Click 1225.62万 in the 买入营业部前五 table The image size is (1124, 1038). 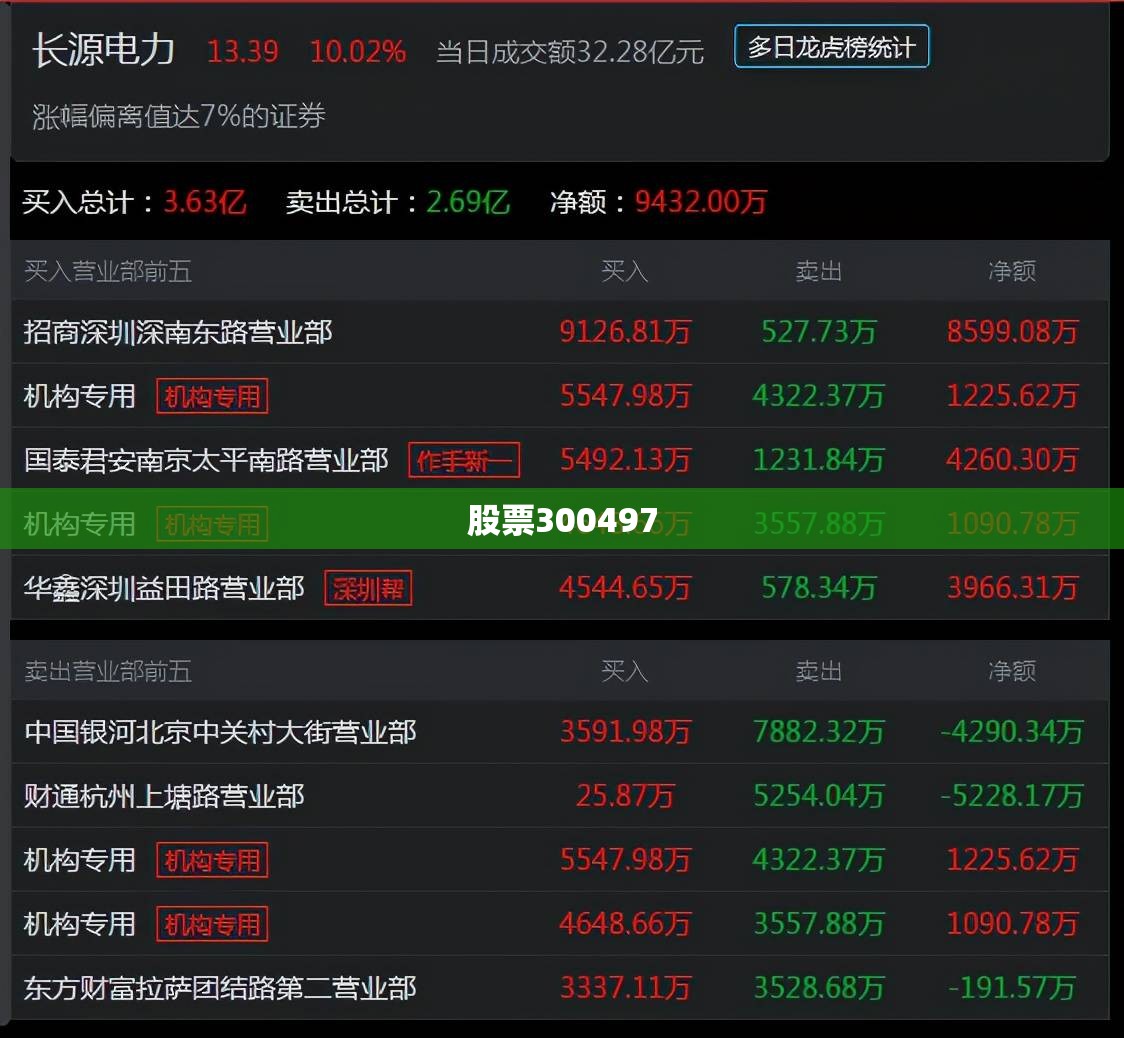click(1012, 396)
